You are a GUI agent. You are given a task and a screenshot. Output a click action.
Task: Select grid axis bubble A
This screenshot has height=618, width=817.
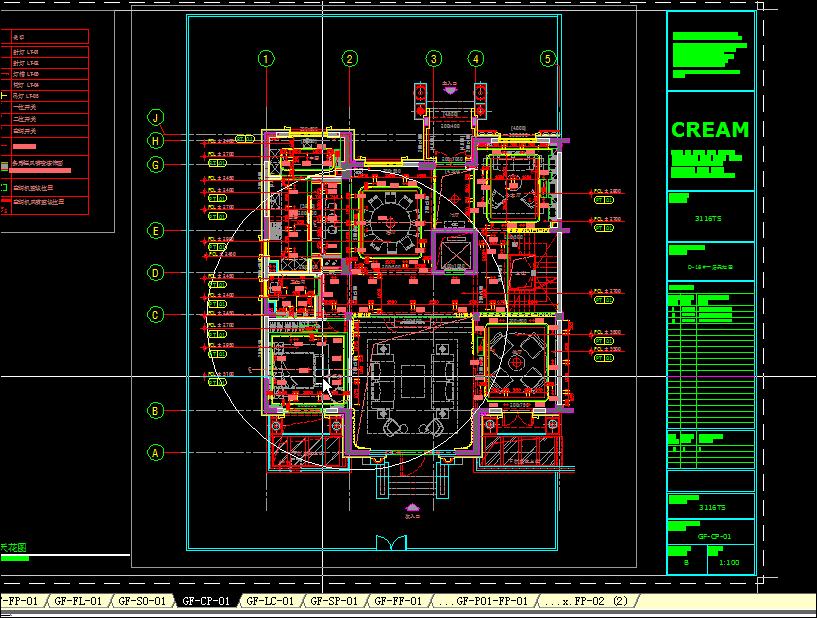(155, 453)
